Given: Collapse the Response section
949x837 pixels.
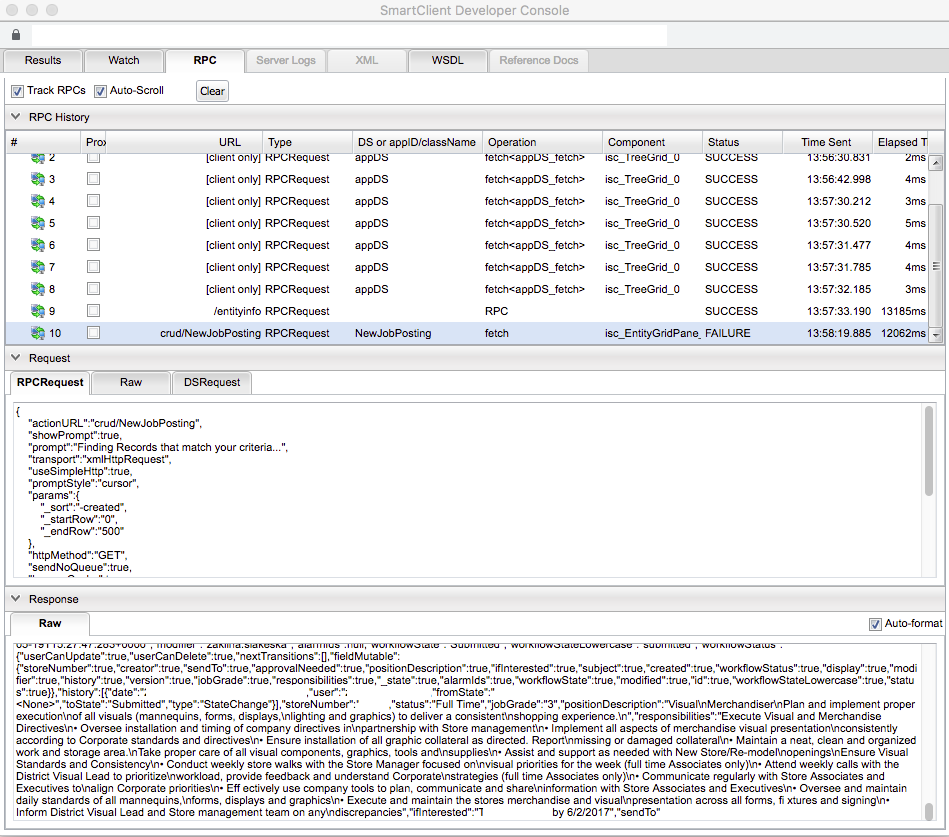Looking at the screenshot, I should pyautogui.click(x=16, y=599).
